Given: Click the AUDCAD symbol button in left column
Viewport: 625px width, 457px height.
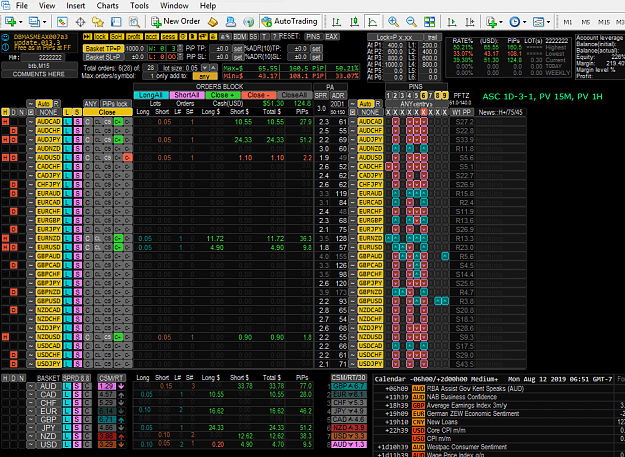Looking at the screenshot, I should coord(49,122).
